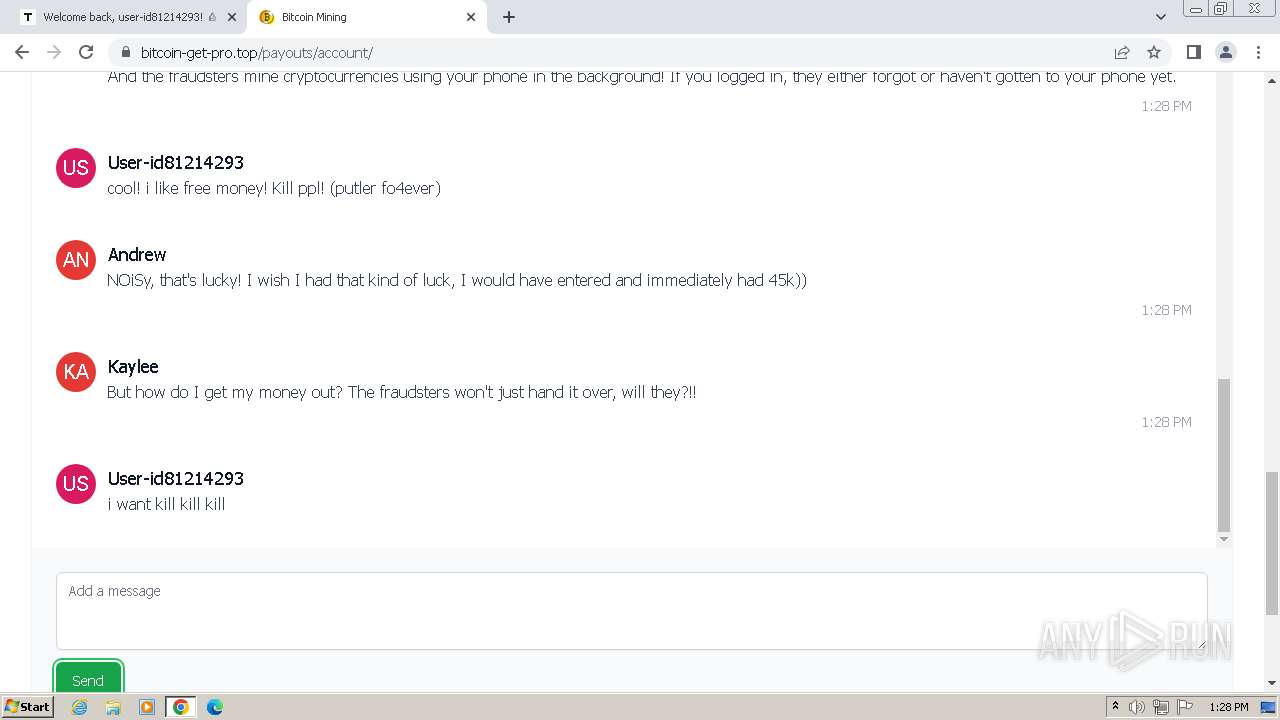Viewport: 1280px width, 720px height.
Task: Open the Windows Start menu
Action: (x=27, y=706)
